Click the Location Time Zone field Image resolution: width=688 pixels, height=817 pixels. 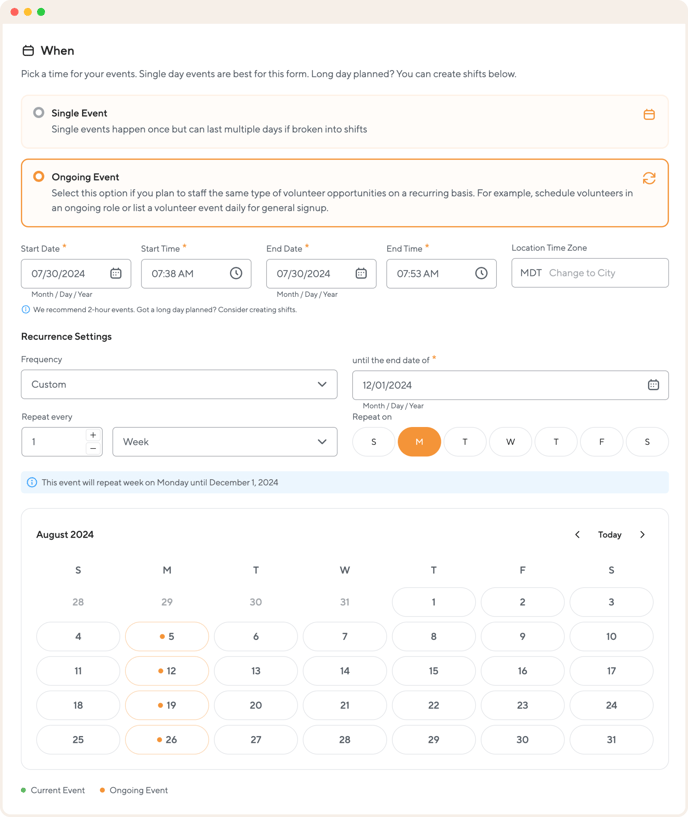click(590, 273)
